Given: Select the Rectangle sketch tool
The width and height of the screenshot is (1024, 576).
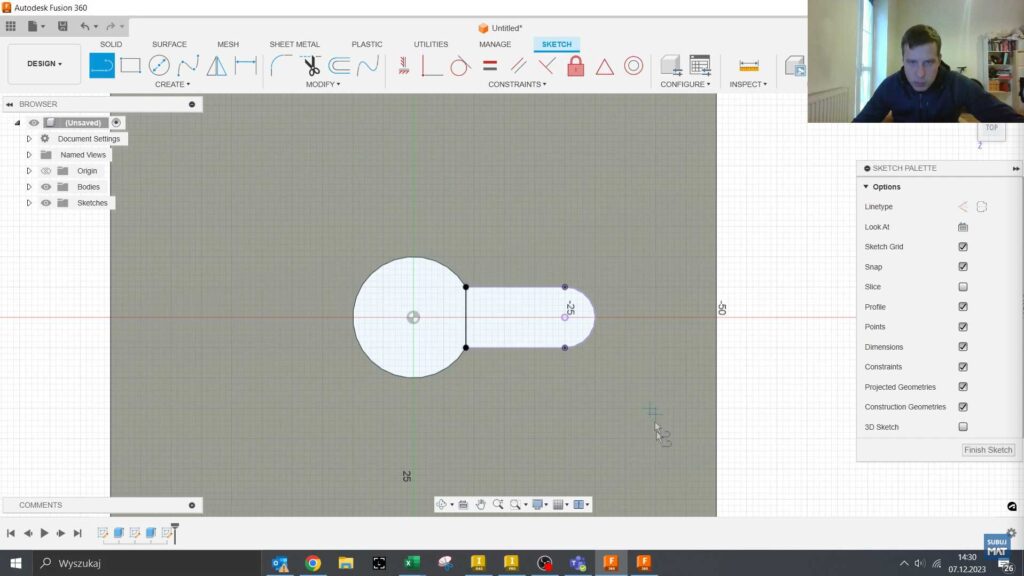Looking at the screenshot, I should (131, 64).
